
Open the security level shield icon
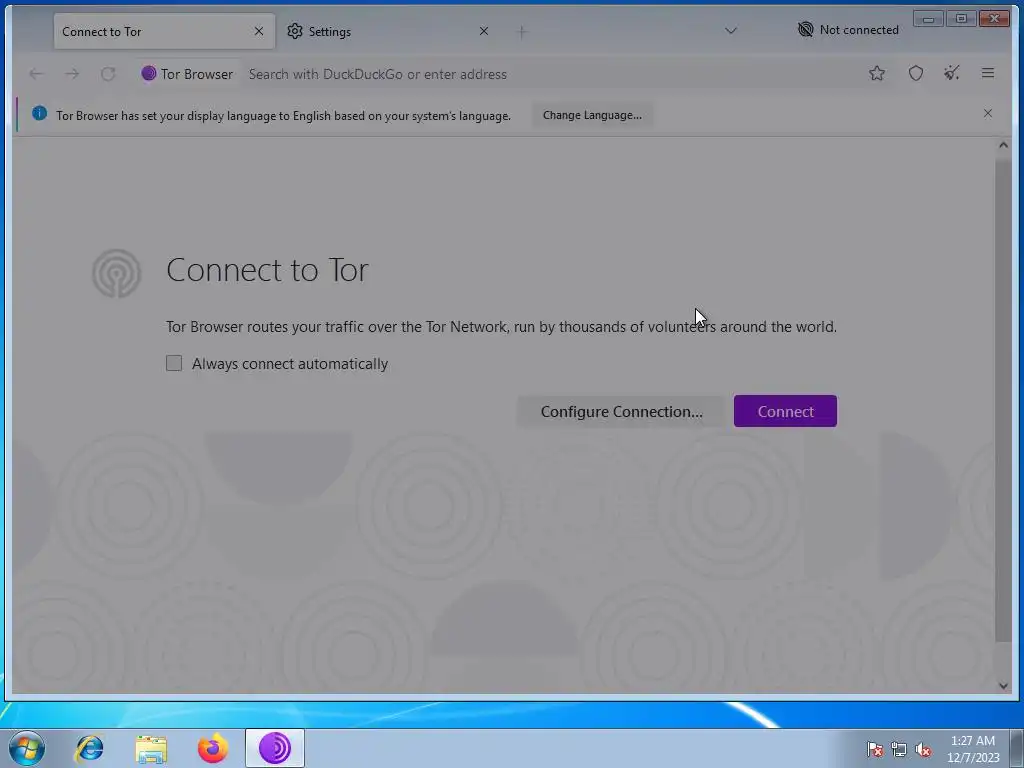coord(916,73)
